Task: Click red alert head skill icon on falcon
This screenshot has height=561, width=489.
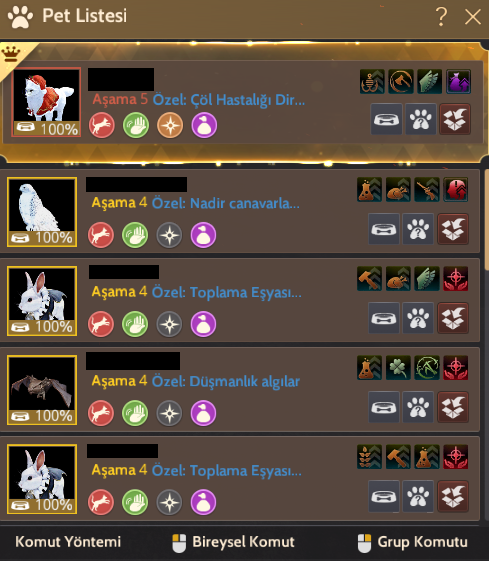Action: coord(456,190)
